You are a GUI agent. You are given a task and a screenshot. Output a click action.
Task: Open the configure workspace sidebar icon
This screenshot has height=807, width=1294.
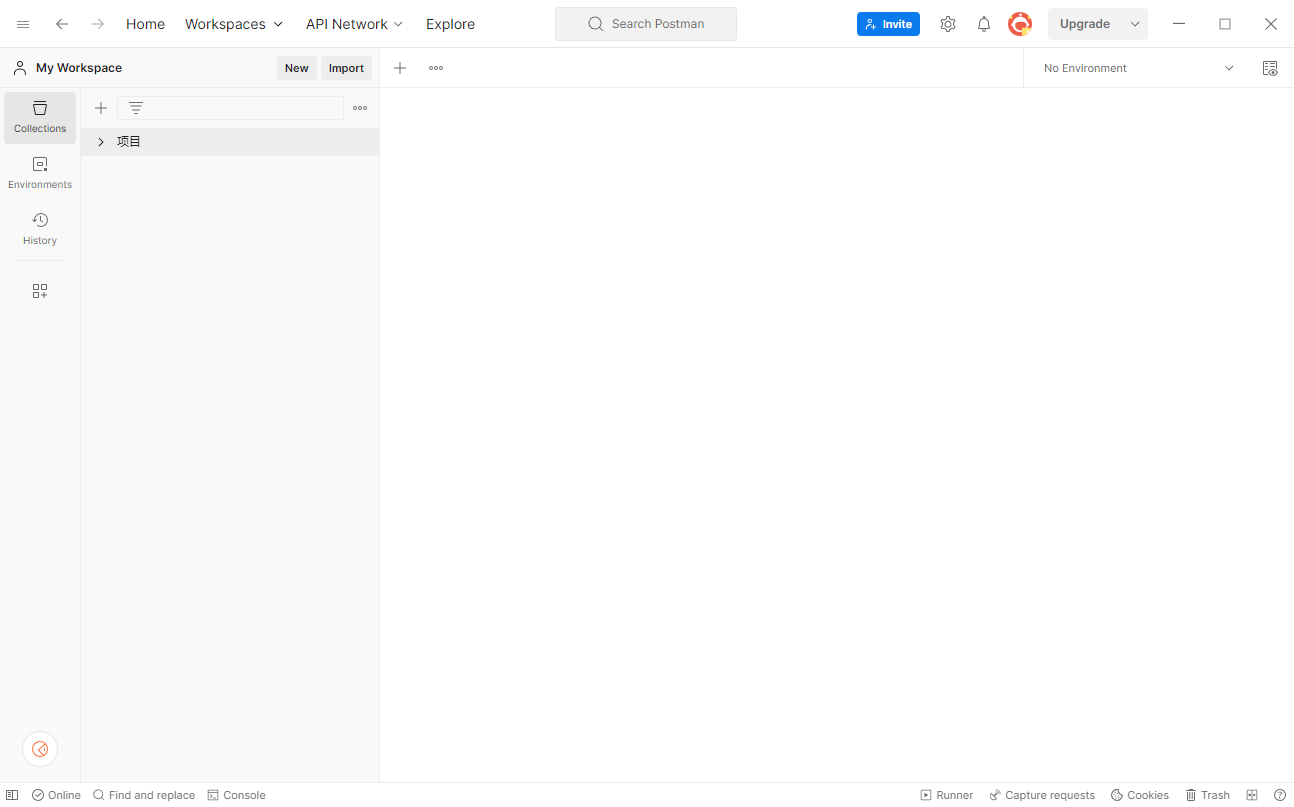click(40, 291)
